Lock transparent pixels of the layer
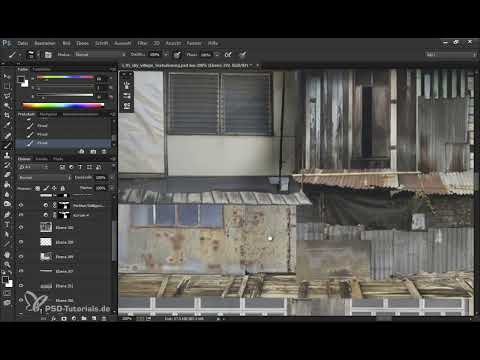This screenshot has width=480, height=360. tap(38, 188)
